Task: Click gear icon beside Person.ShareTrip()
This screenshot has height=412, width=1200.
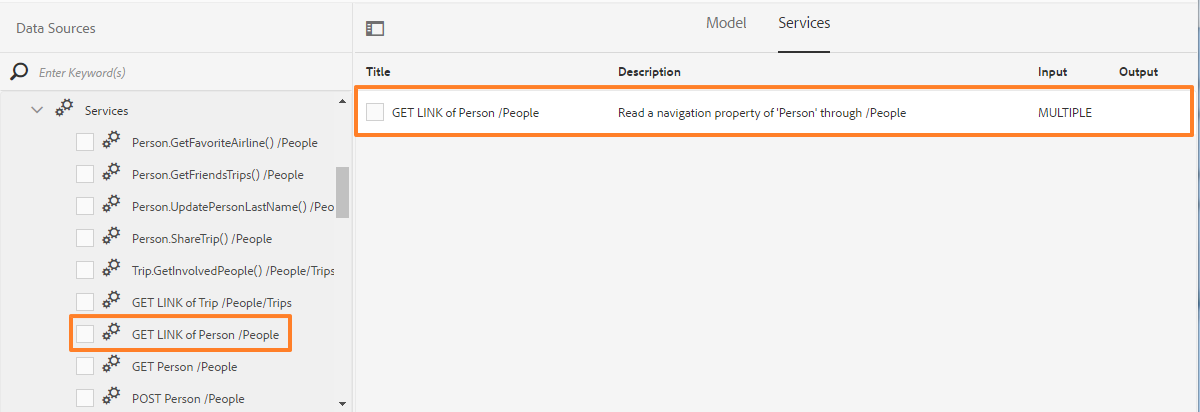Action: tap(111, 238)
